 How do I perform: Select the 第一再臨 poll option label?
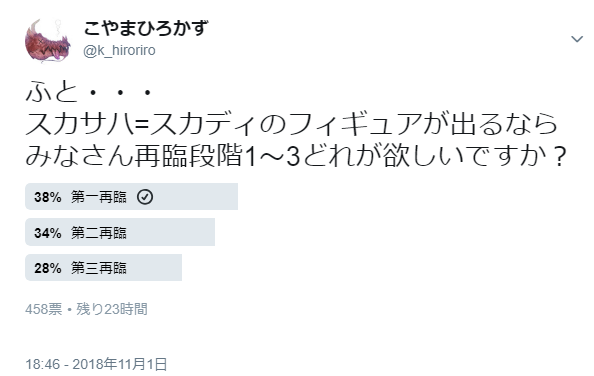[x=98, y=197]
